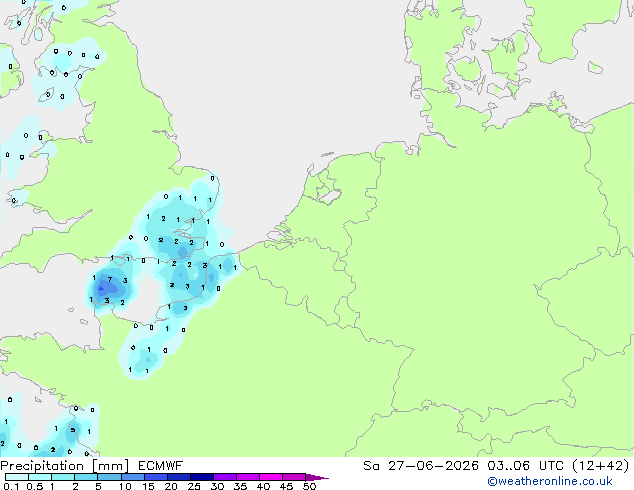634x490 pixels.
Task: Pick the legend swatch between 10 and 15
Action: 132,477
